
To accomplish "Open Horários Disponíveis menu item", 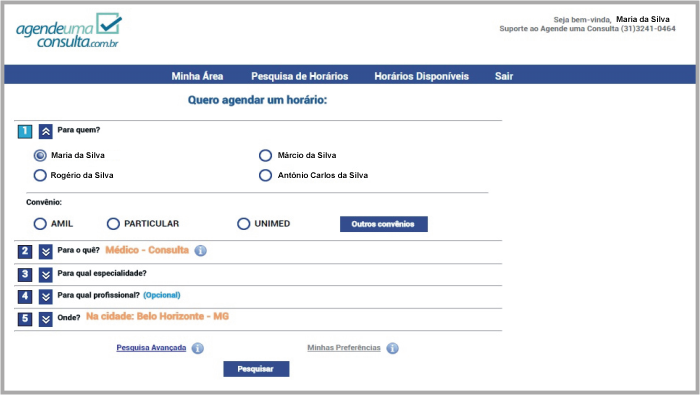I will tap(421, 76).
